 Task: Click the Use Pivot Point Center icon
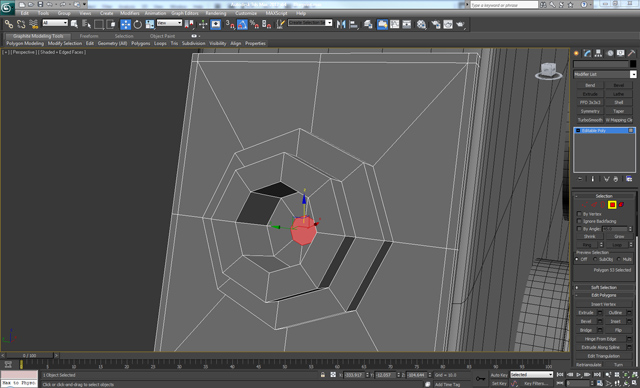[190, 24]
